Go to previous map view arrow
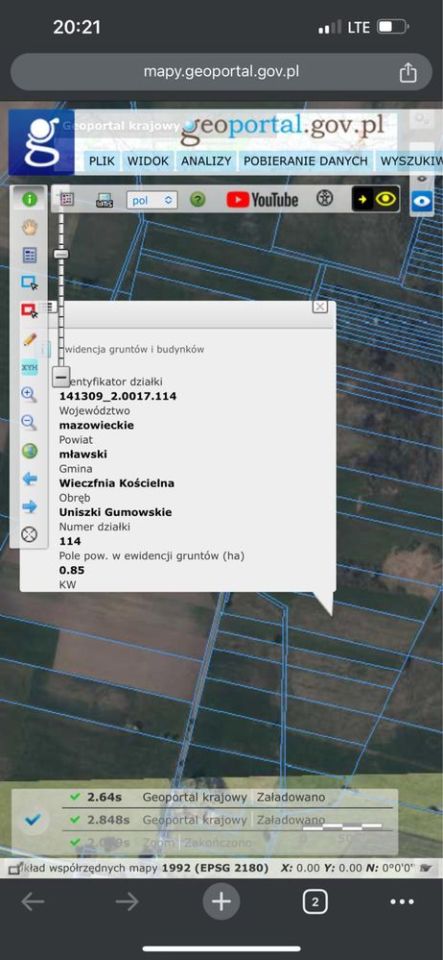This screenshot has width=443, height=960. point(29,479)
